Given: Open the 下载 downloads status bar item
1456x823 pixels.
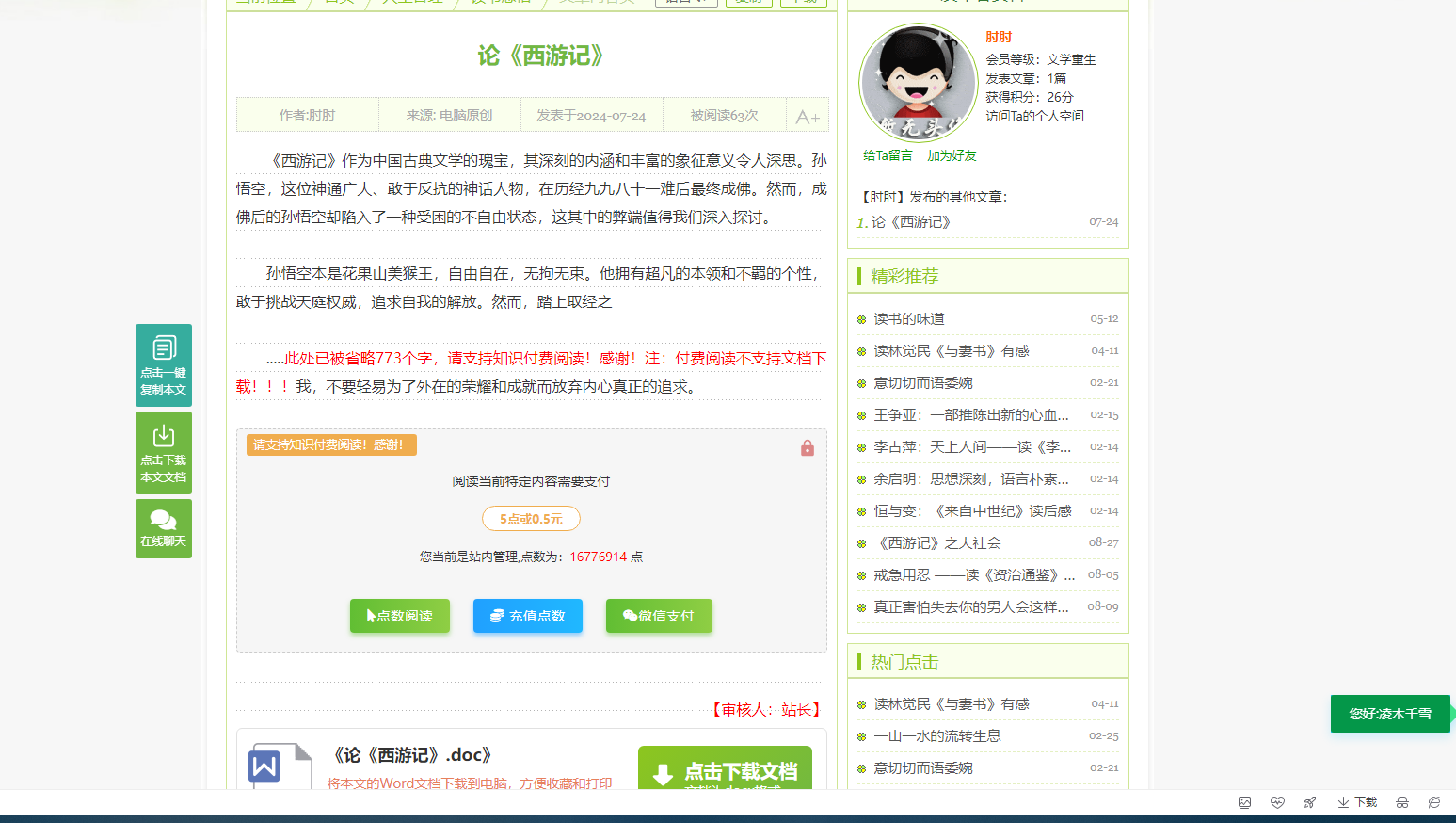Looking at the screenshot, I should click(x=1357, y=802).
